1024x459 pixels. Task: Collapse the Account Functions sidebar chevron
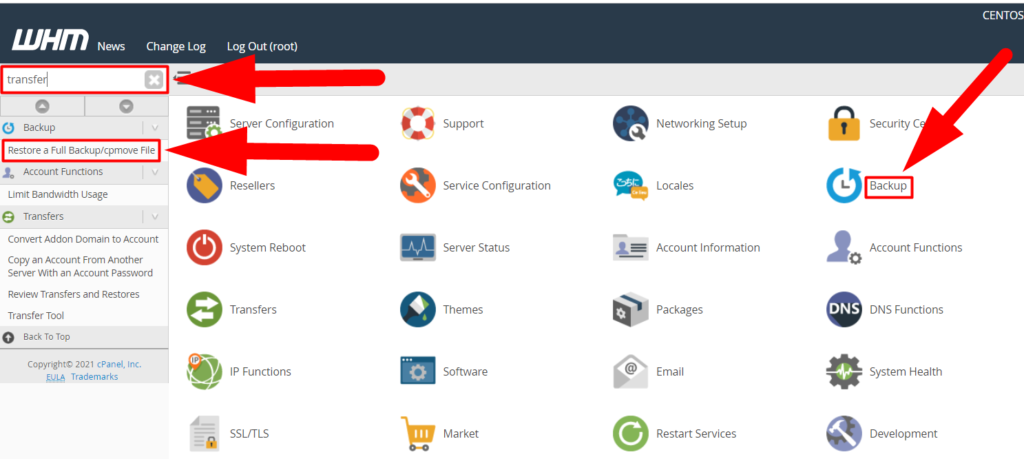click(x=155, y=172)
